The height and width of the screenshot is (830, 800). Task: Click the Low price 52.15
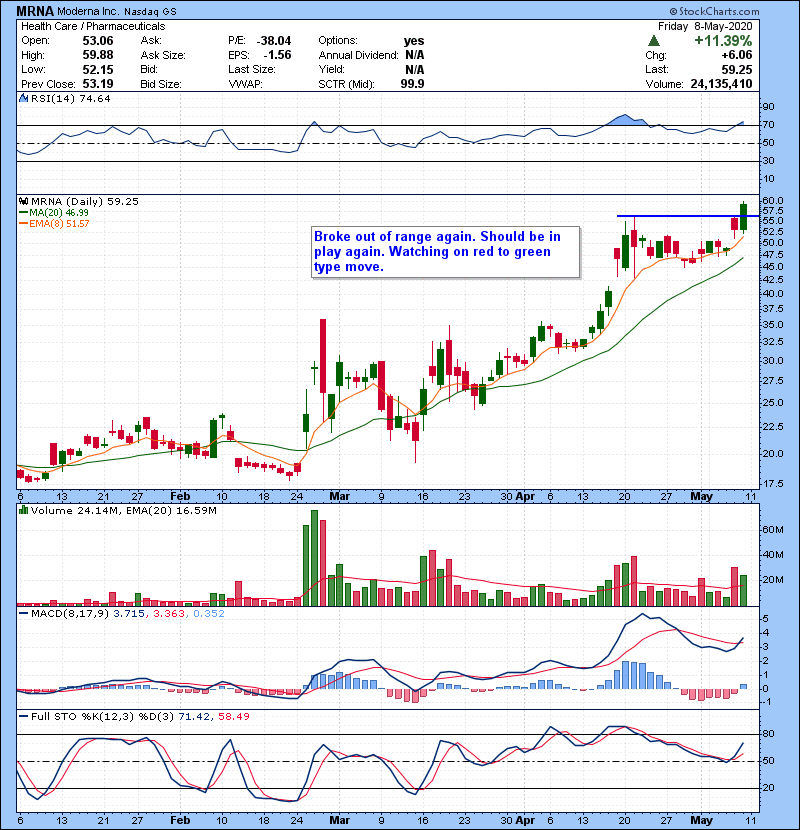98,69
